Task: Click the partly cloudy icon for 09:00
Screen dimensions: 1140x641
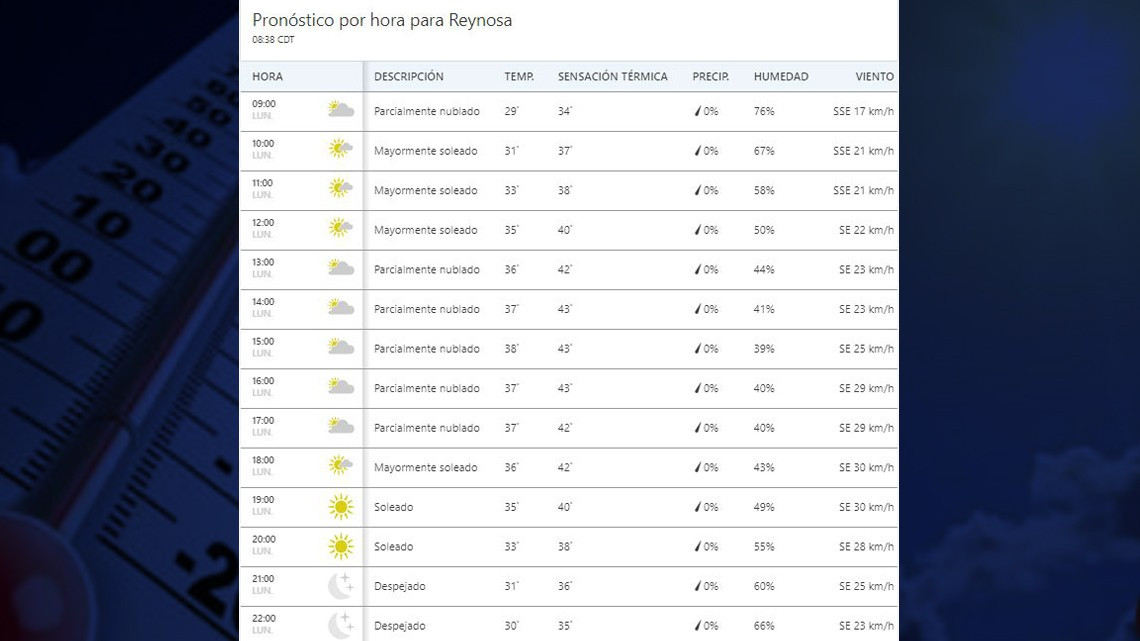Action: pyautogui.click(x=341, y=110)
